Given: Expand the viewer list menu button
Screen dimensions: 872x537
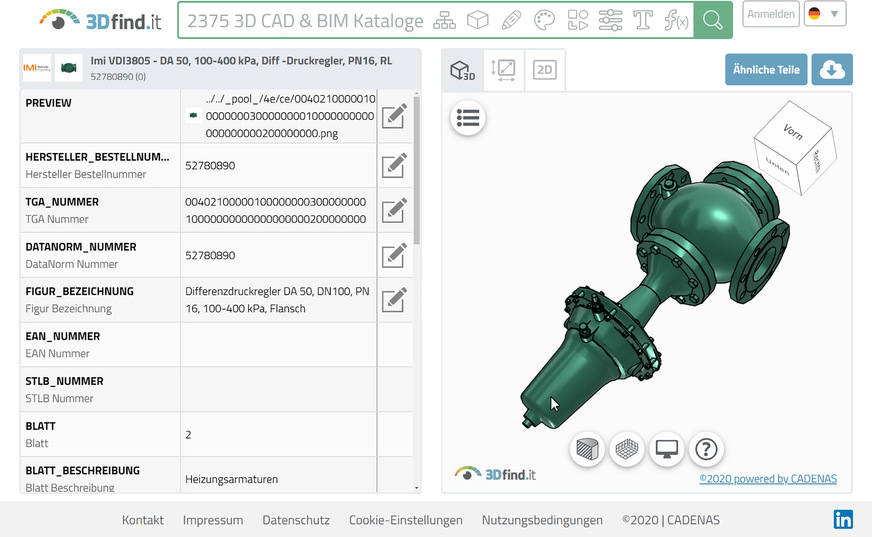Looking at the screenshot, I should pos(468,118).
